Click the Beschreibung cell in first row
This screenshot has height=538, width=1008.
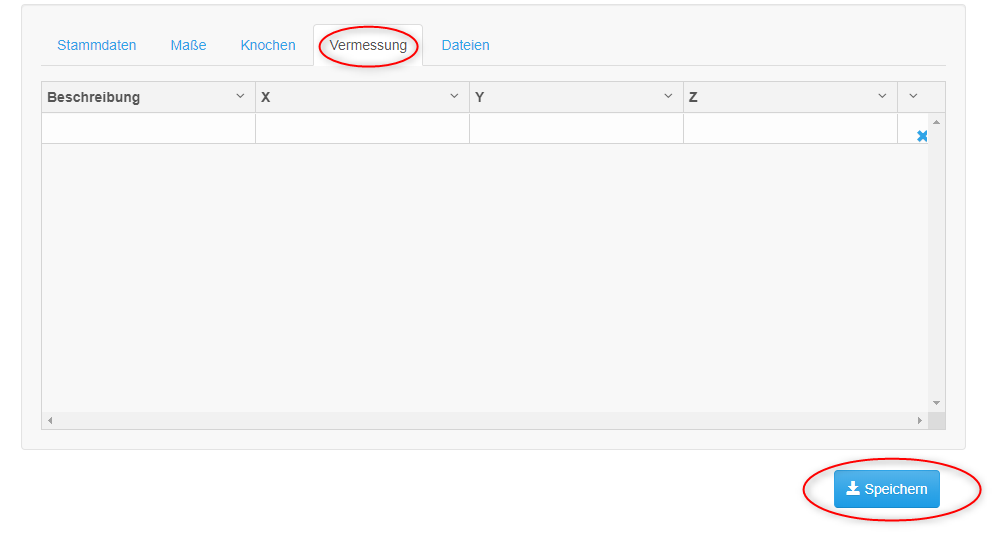tap(148, 129)
